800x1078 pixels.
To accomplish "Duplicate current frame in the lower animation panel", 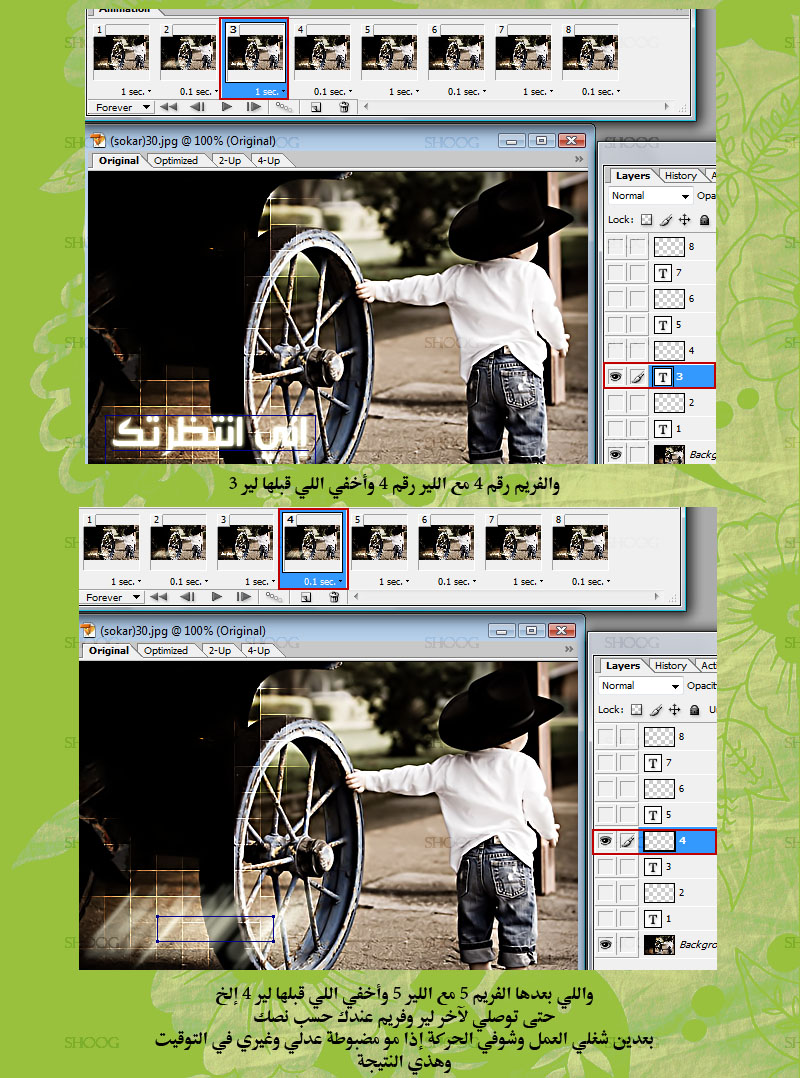I will 305,597.
